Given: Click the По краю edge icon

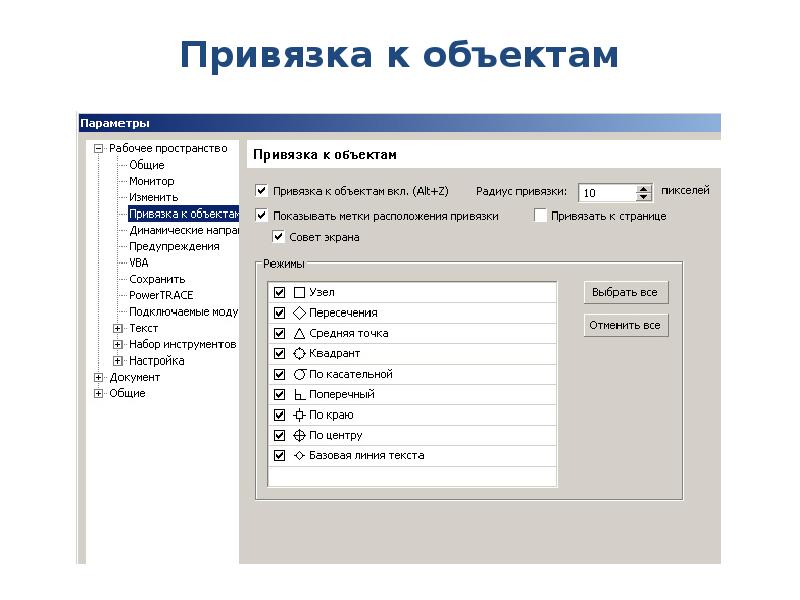Looking at the screenshot, I should coord(299,415).
